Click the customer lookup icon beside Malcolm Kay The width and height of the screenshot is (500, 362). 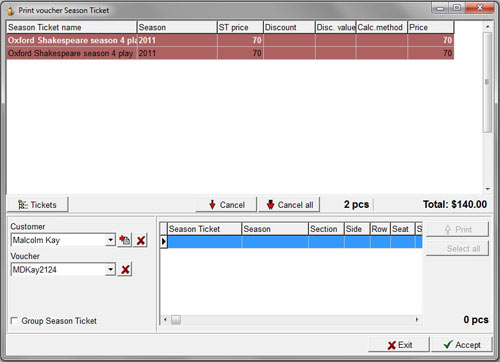click(x=125, y=240)
